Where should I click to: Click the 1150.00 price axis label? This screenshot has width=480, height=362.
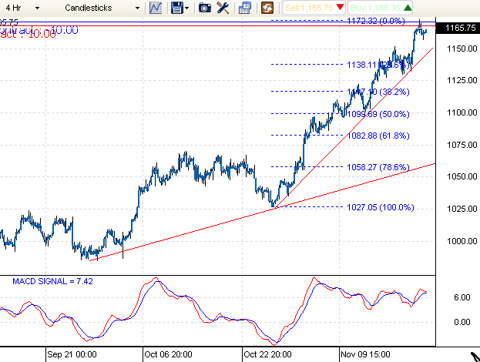462,49
